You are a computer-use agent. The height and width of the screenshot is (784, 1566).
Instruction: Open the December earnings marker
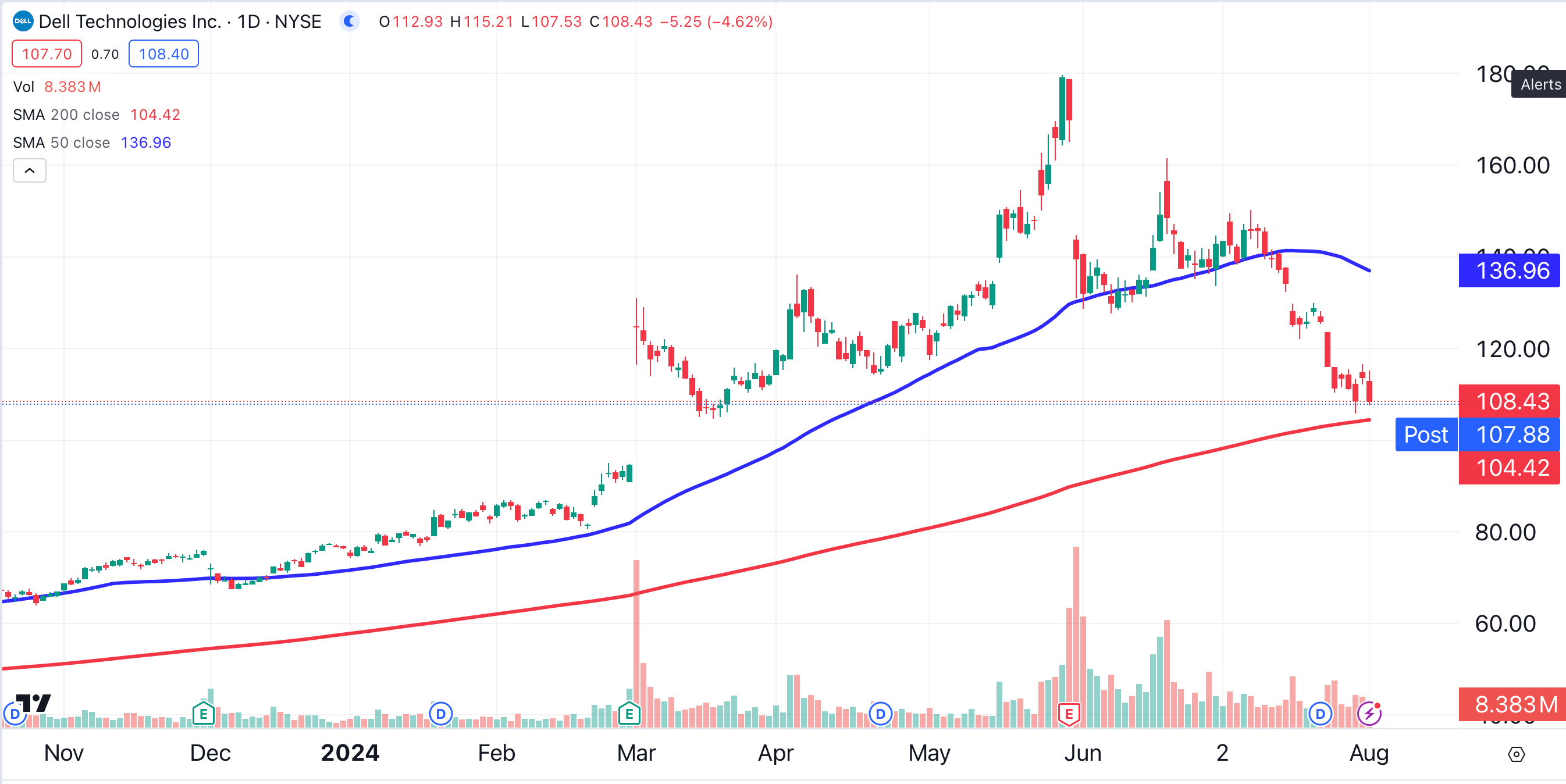click(x=203, y=714)
